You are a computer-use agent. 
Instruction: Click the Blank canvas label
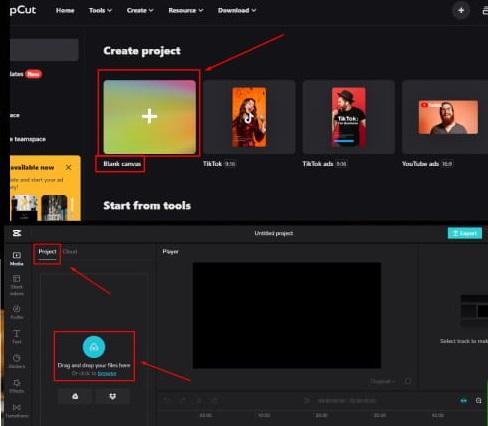122,164
